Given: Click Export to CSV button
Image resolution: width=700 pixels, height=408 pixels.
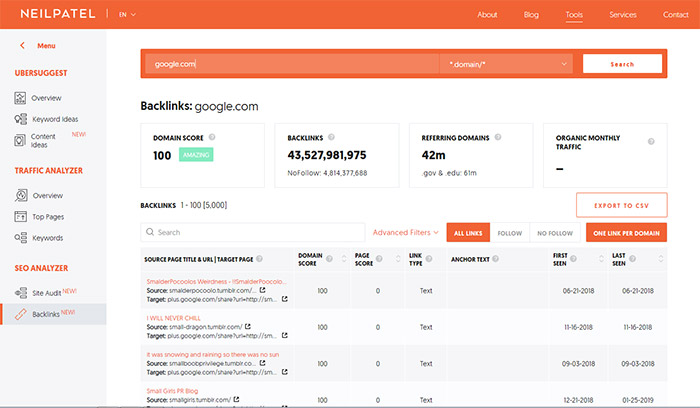Looking at the screenshot, I should (621, 205).
